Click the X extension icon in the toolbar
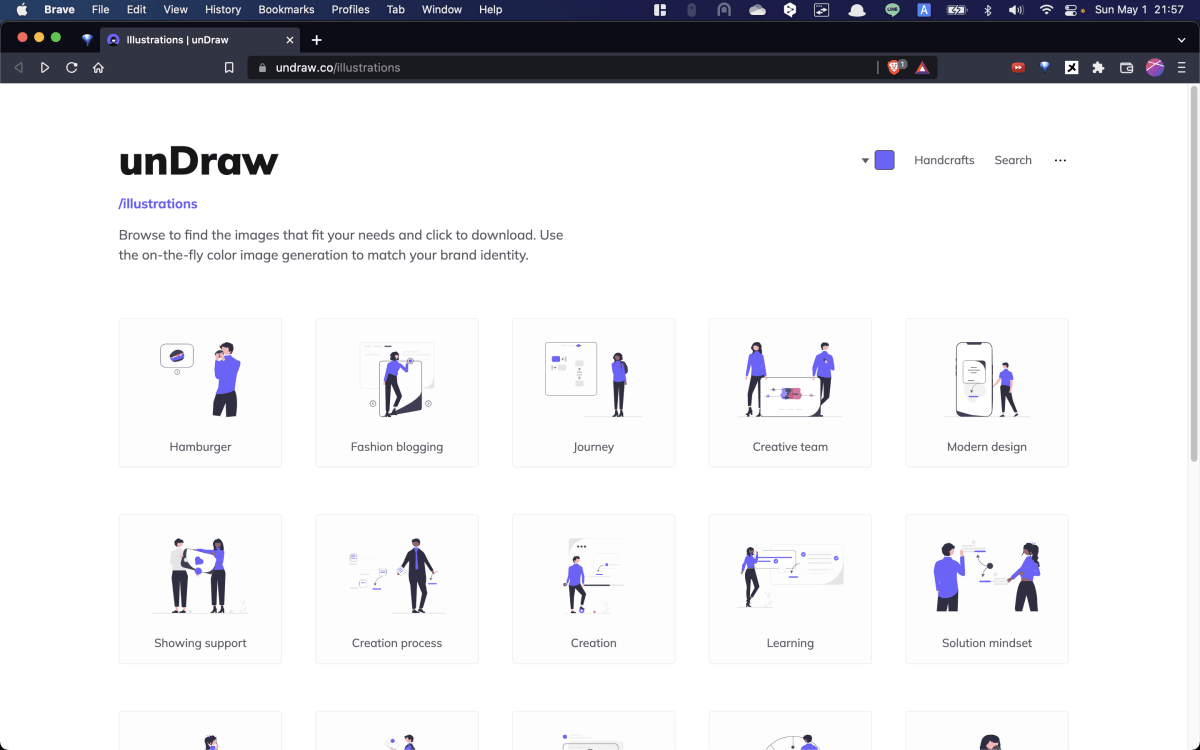The width and height of the screenshot is (1200, 750). [1071, 68]
